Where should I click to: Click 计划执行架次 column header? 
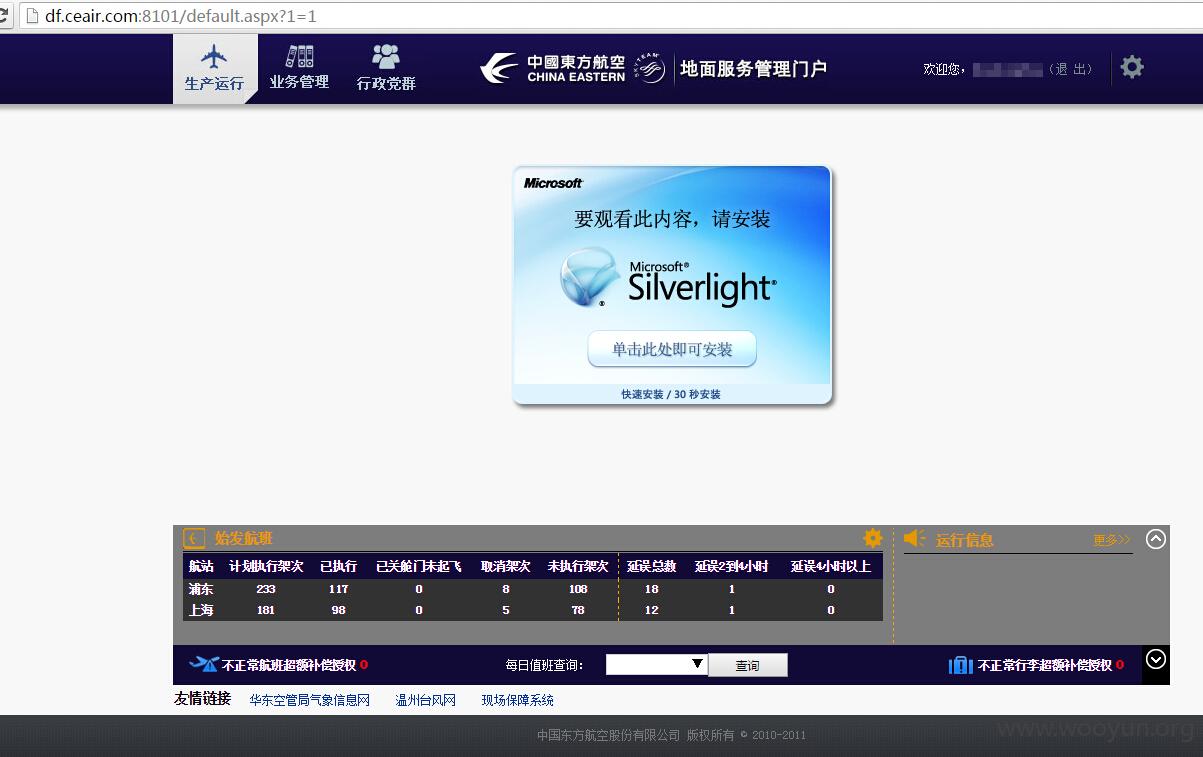[x=266, y=566]
